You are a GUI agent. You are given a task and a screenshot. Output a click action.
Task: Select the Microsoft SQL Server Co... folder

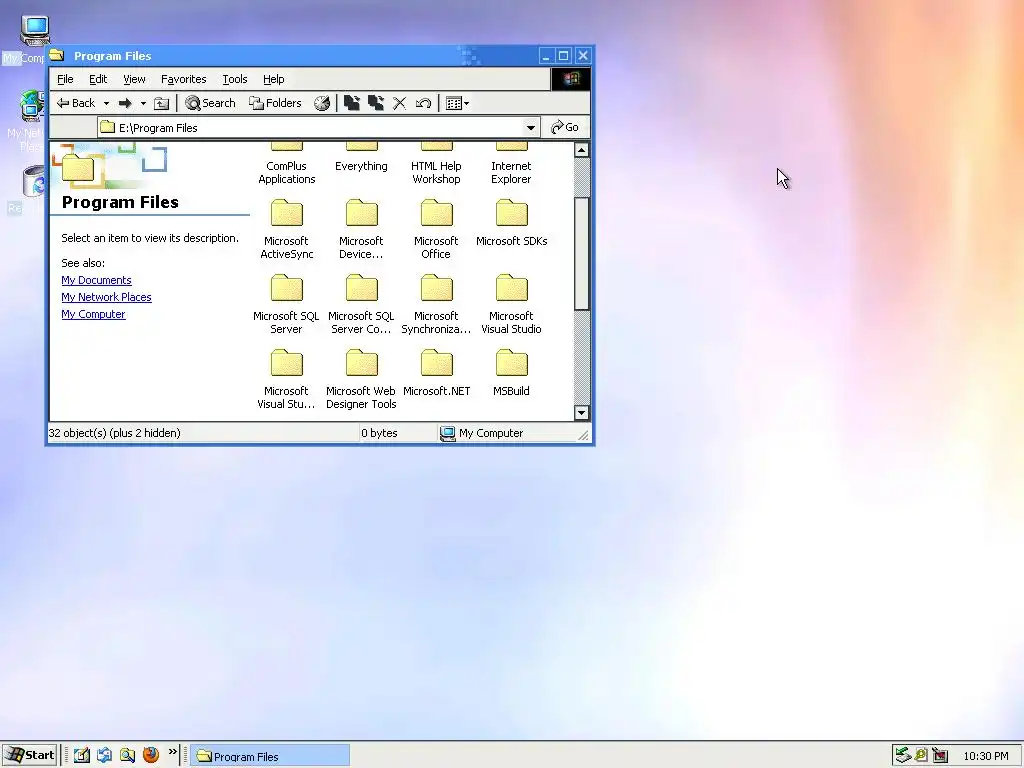click(361, 304)
